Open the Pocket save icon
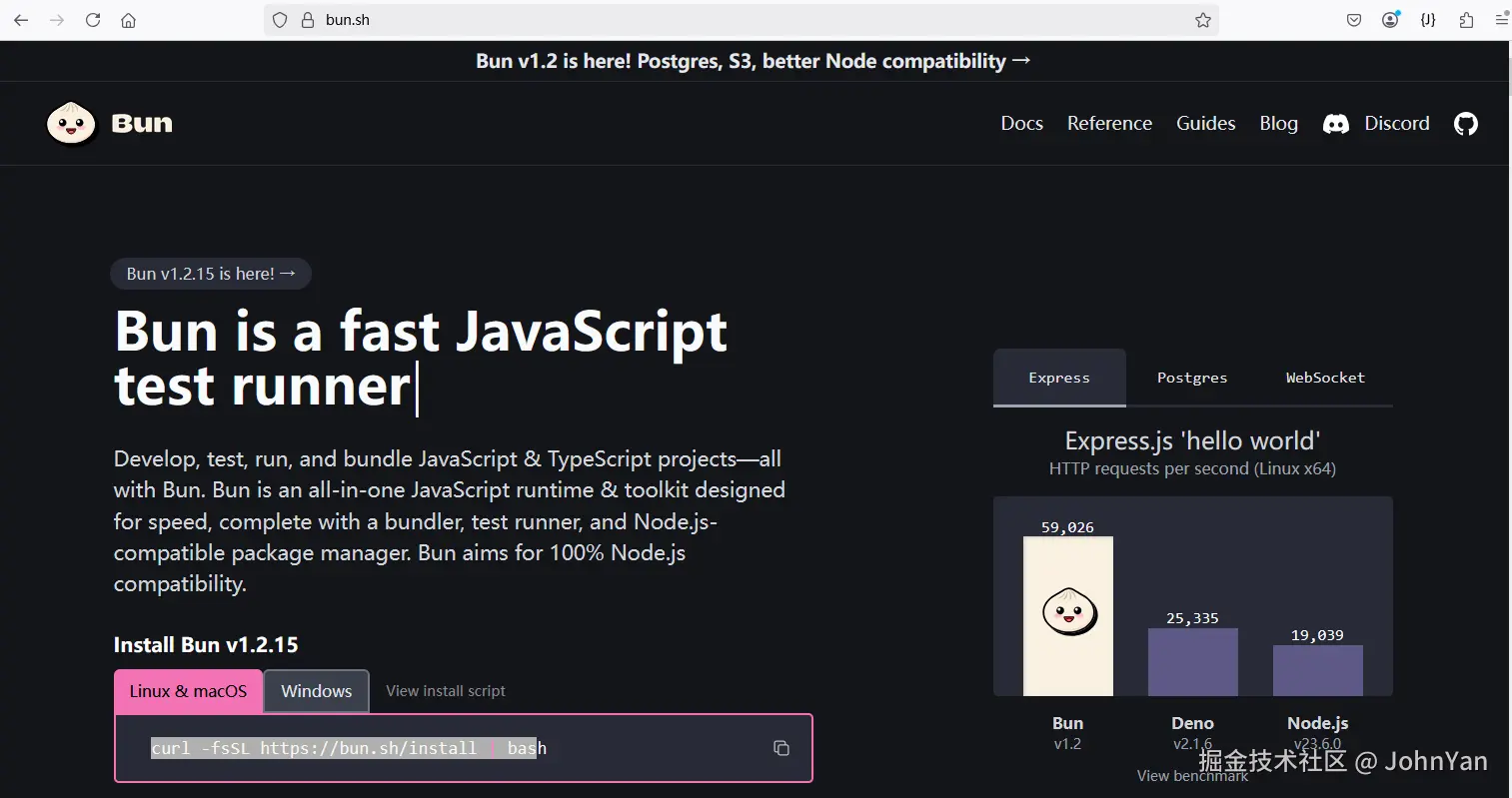The image size is (1512, 798). coord(1354,20)
